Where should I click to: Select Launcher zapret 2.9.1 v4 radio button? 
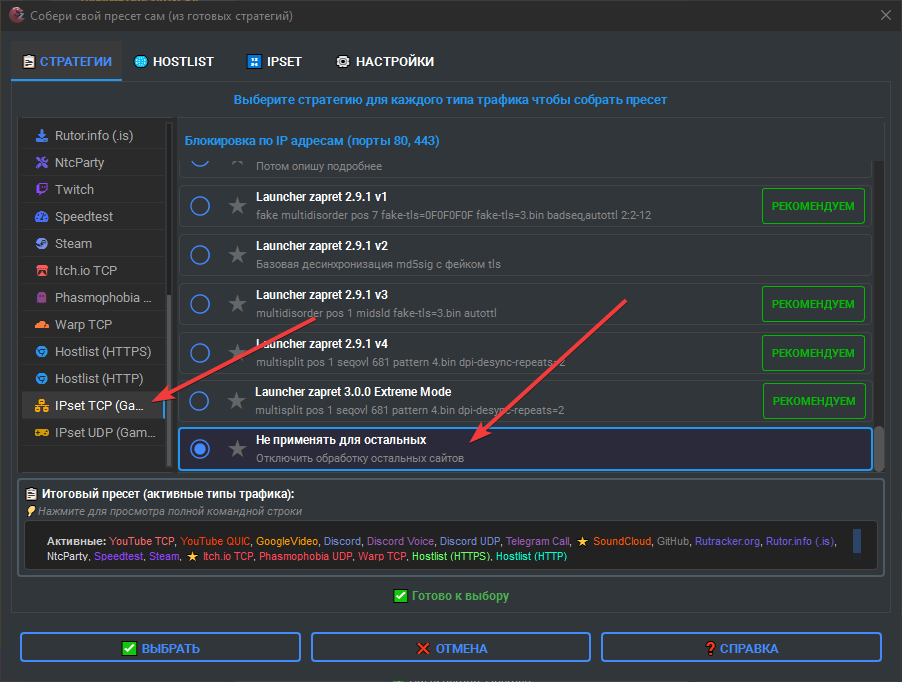pos(200,353)
